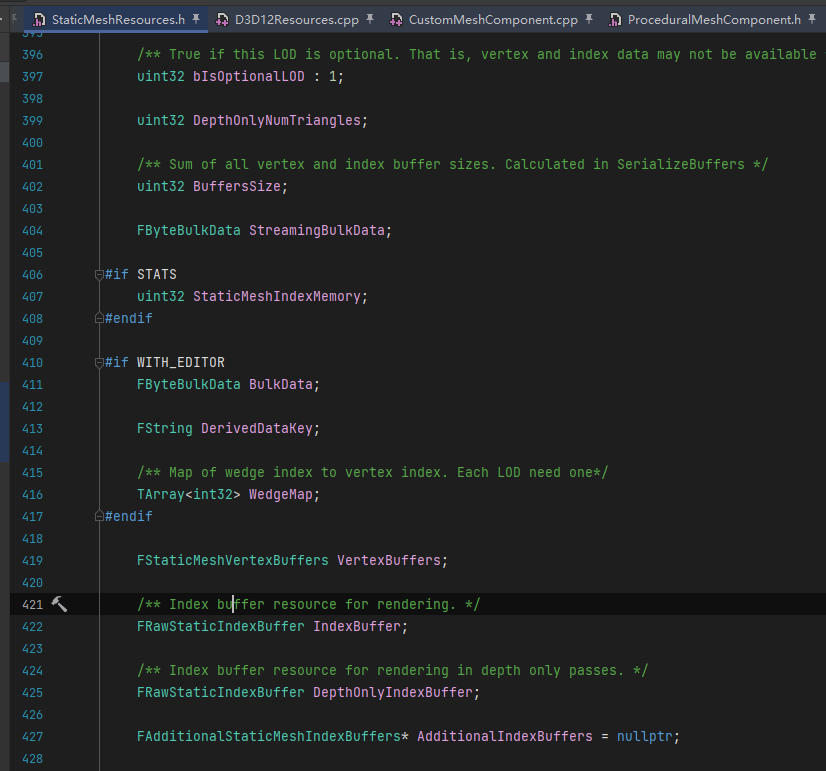The image size is (826, 771).
Task: Click line number 419 in the gutter
Action: coord(33,561)
